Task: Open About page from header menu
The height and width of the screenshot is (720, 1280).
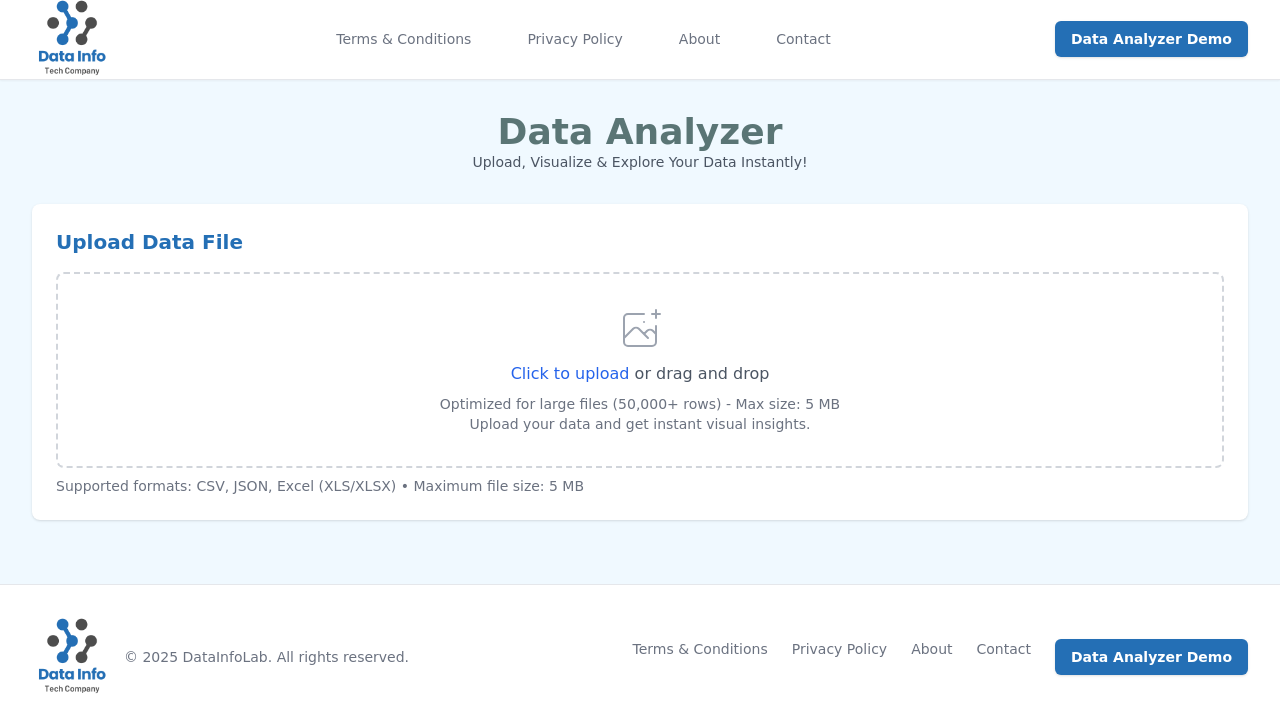Action: click(x=699, y=38)
